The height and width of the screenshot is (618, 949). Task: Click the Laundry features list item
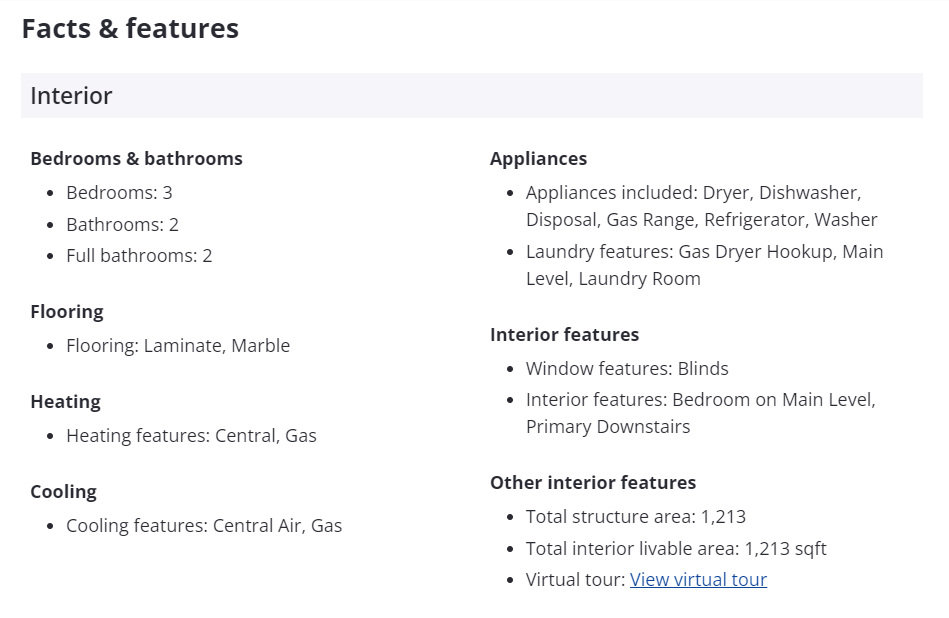(704, 265)
